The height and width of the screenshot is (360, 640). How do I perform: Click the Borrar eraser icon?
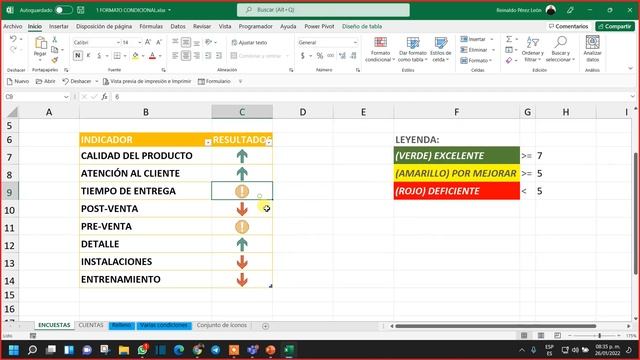509,60
